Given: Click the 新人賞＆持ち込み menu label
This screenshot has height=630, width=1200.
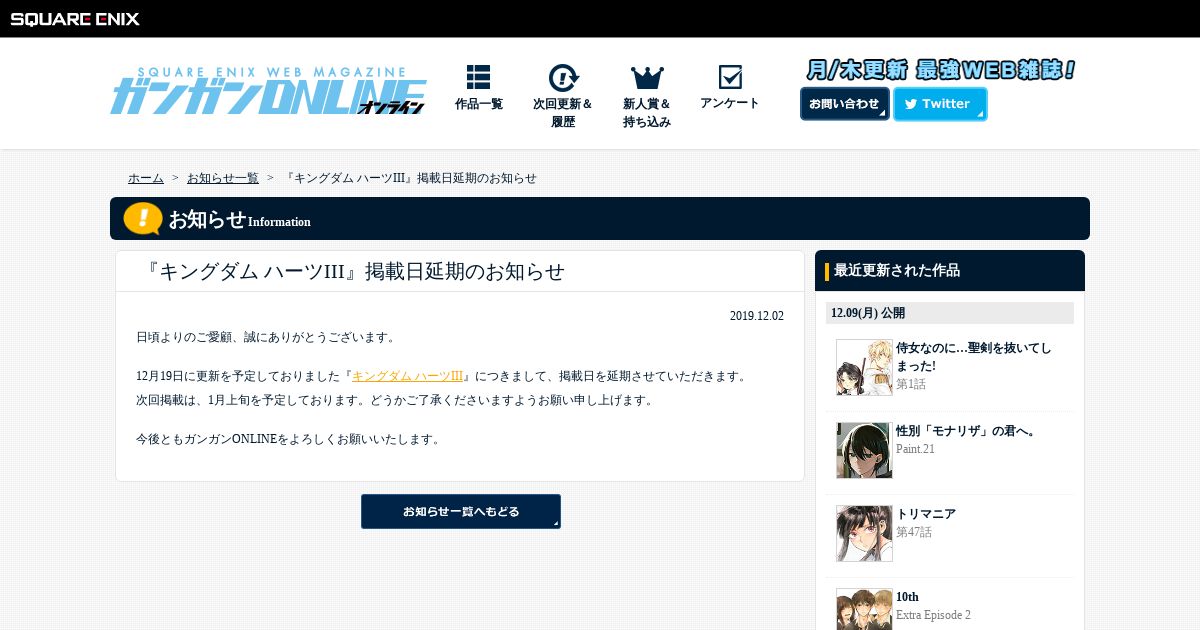Looking at the screenshot, I should [x=647, y=112].
